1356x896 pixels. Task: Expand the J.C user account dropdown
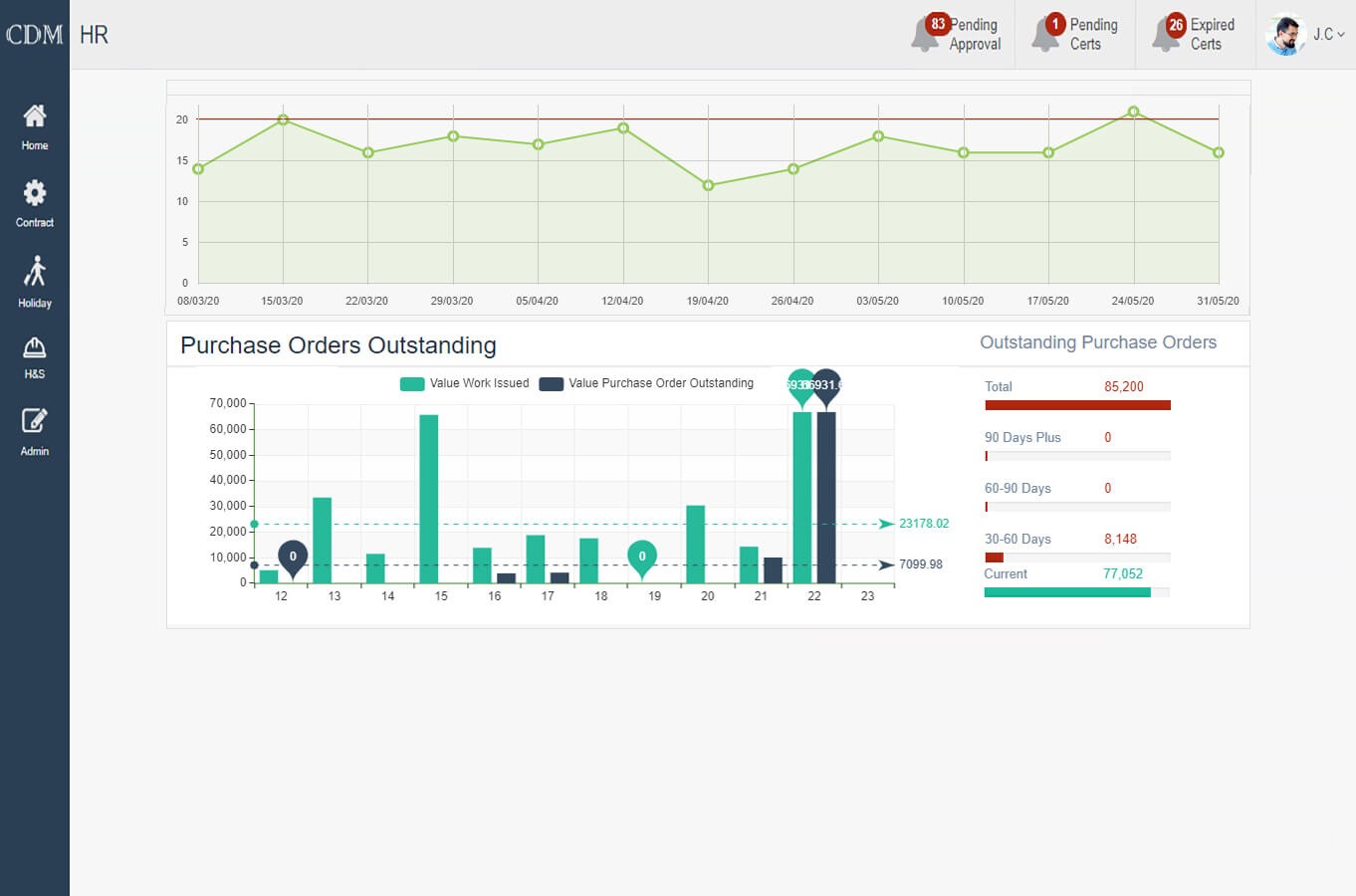[1329, 35]
